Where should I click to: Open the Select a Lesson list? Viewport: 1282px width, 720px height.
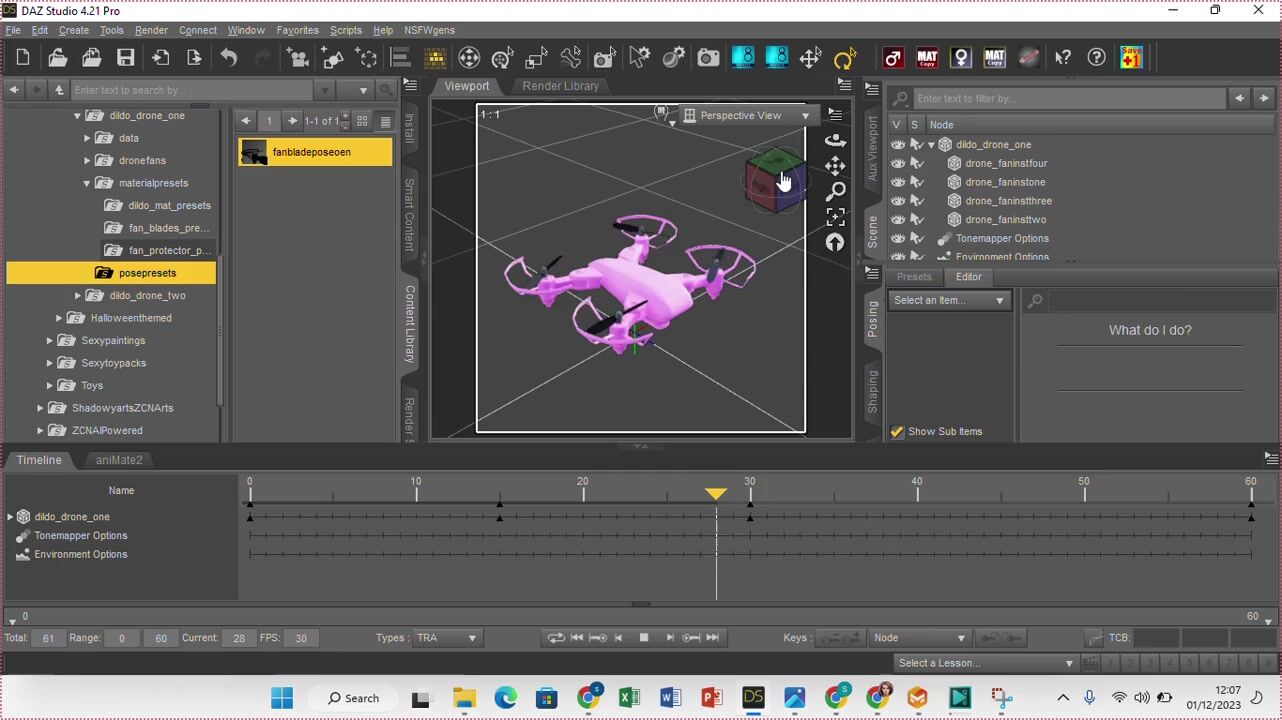click(x=985, y=663)
